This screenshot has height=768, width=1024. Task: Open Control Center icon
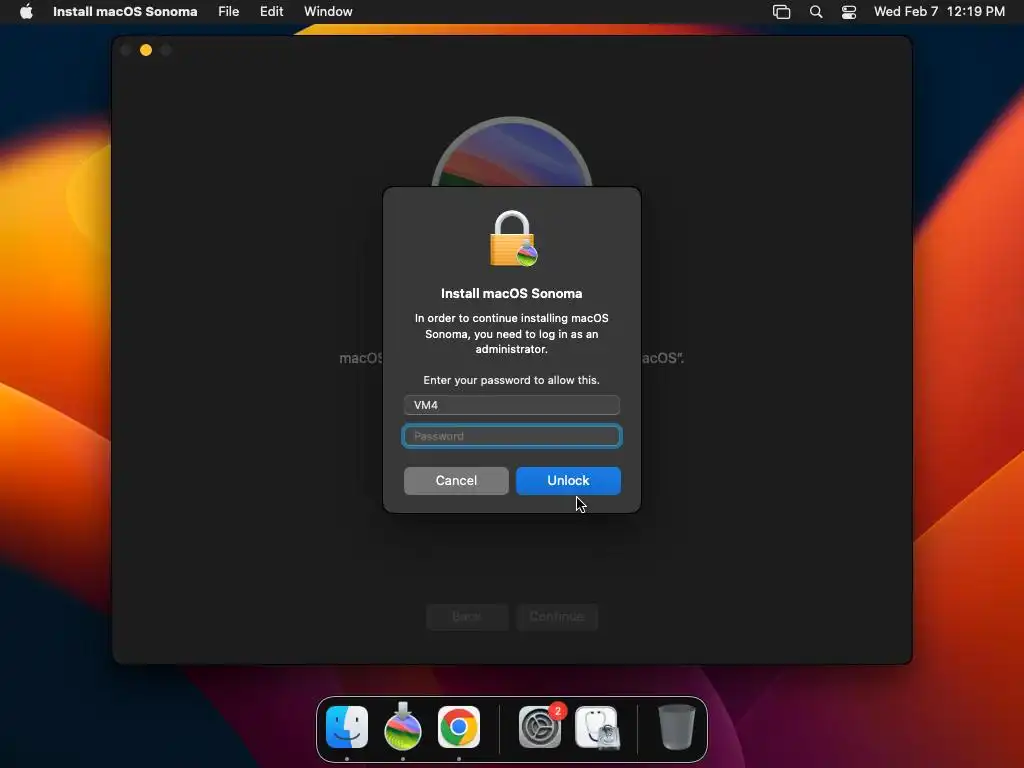(848, 11)
